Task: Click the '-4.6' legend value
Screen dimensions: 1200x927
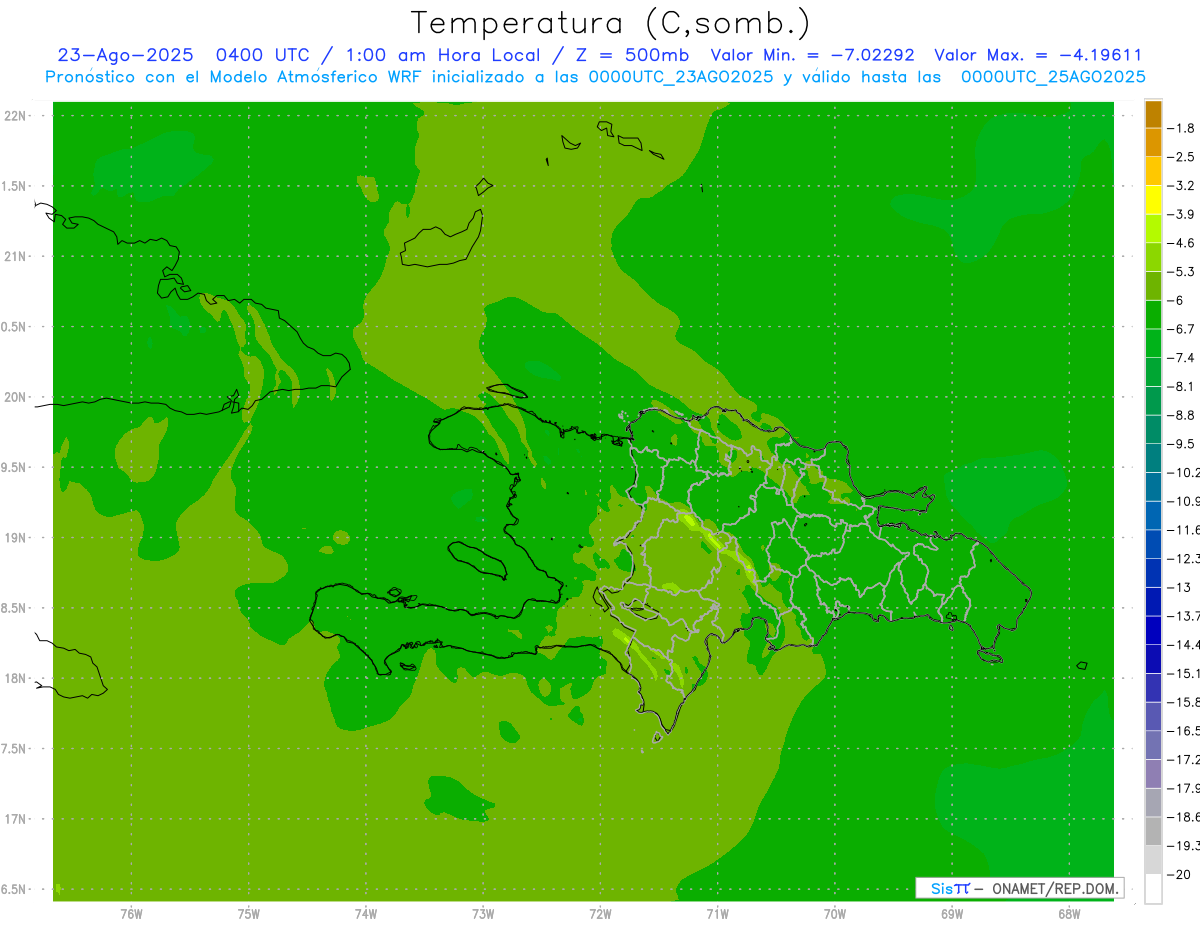Action: click(1181, 243)
